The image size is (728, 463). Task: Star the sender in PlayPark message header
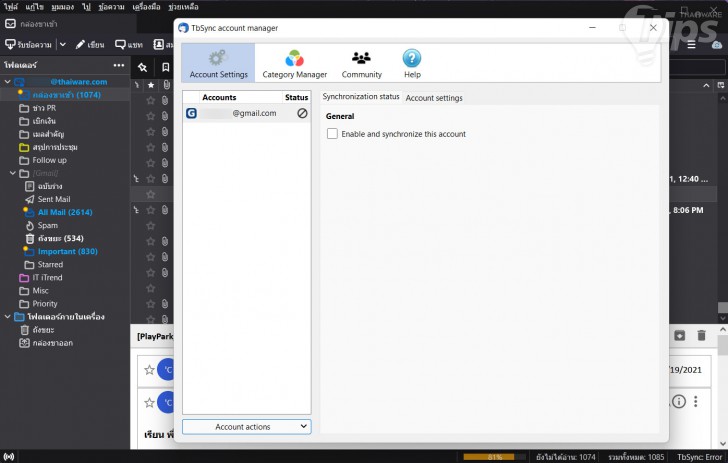tap(149, 370)
